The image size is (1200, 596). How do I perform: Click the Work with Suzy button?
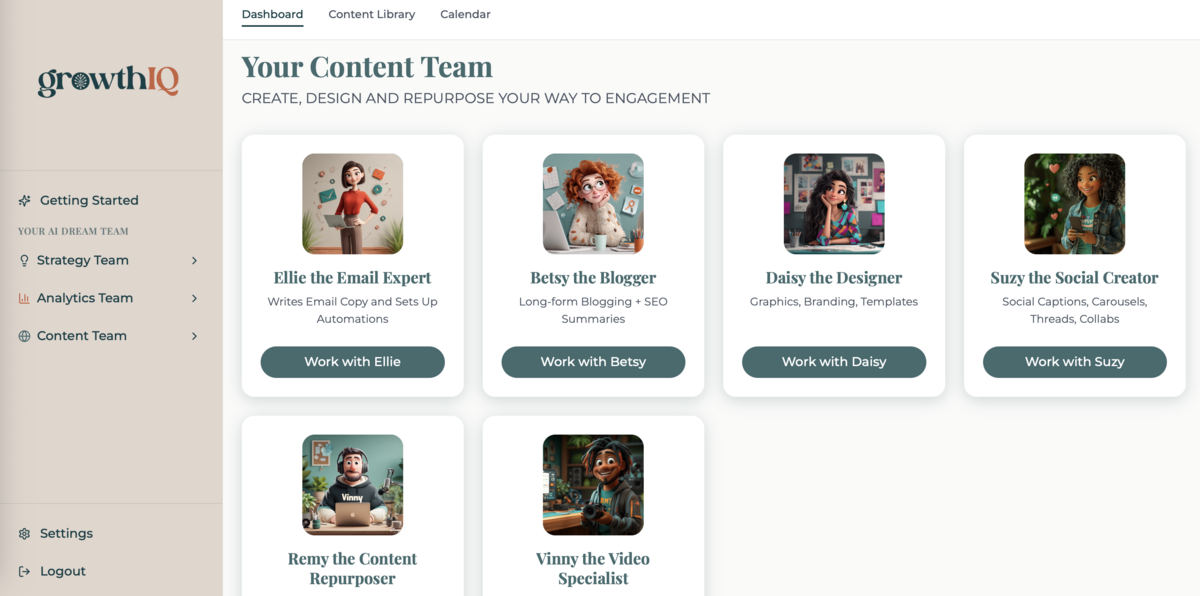click(x=1074, y=362)
